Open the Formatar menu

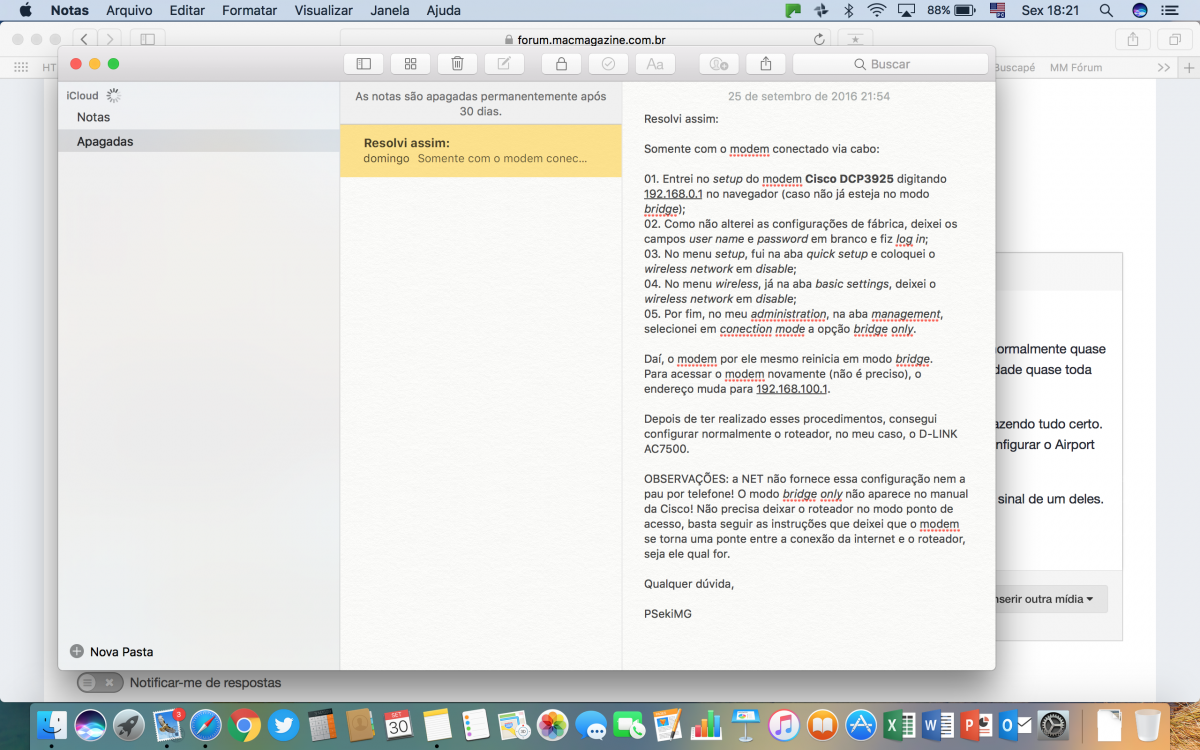250,10
